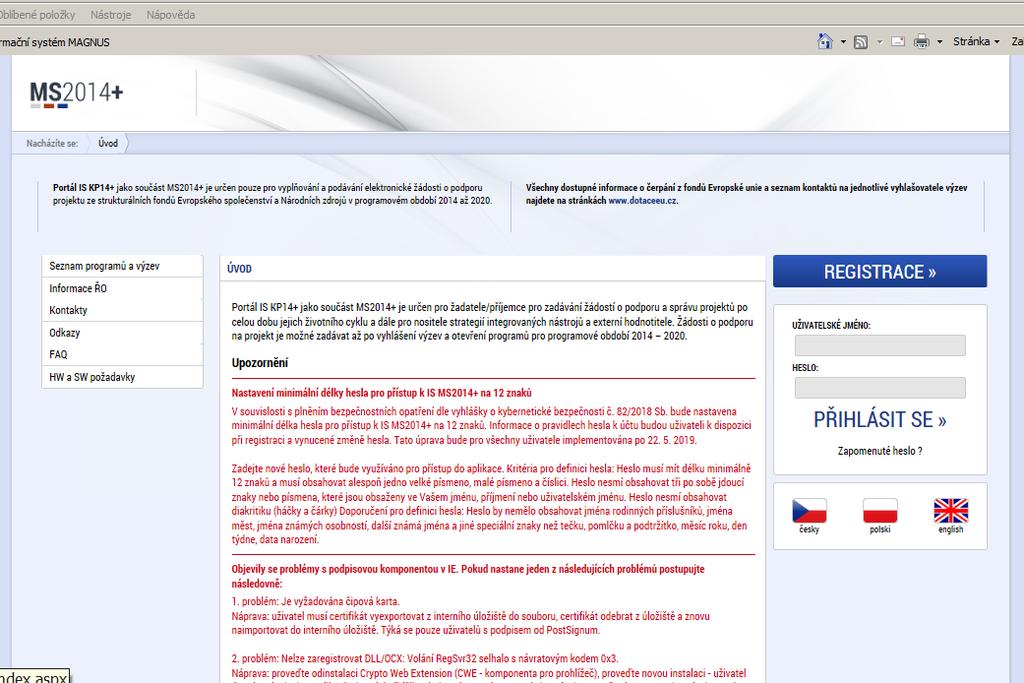This screenshot has height=683, width=1024.
Task: Click the RSS feeds icon
Action: point(861,42)
